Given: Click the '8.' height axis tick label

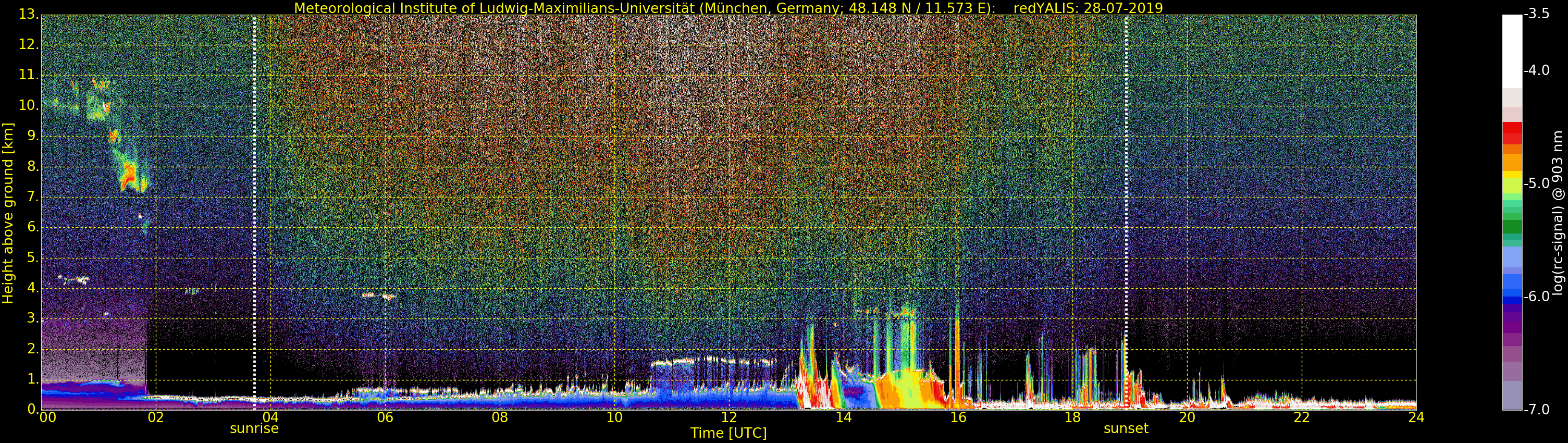Looking at the screenshot, I should coord(32,167).
